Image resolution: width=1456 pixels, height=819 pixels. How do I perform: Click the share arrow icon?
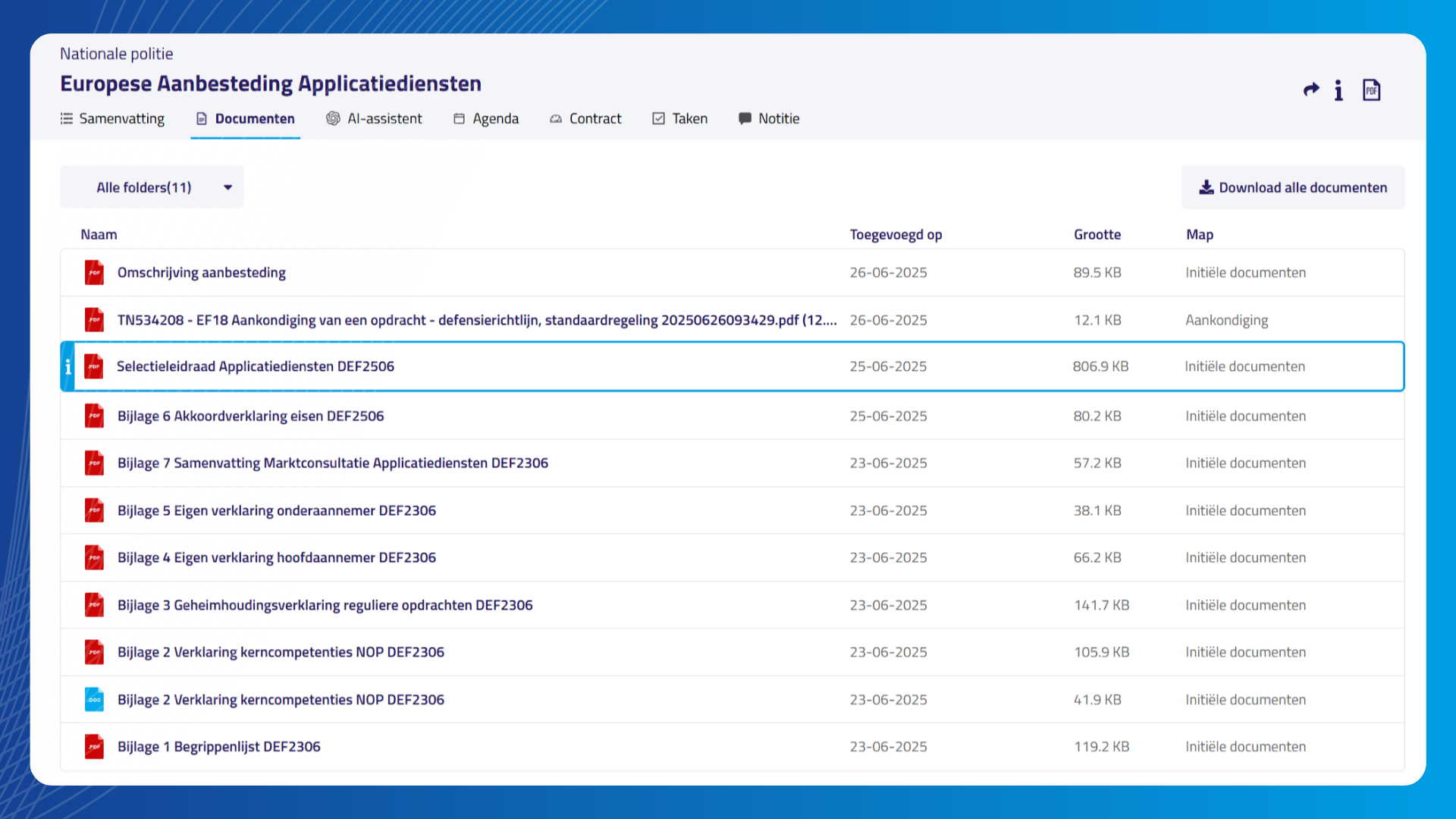point(1311,90)
